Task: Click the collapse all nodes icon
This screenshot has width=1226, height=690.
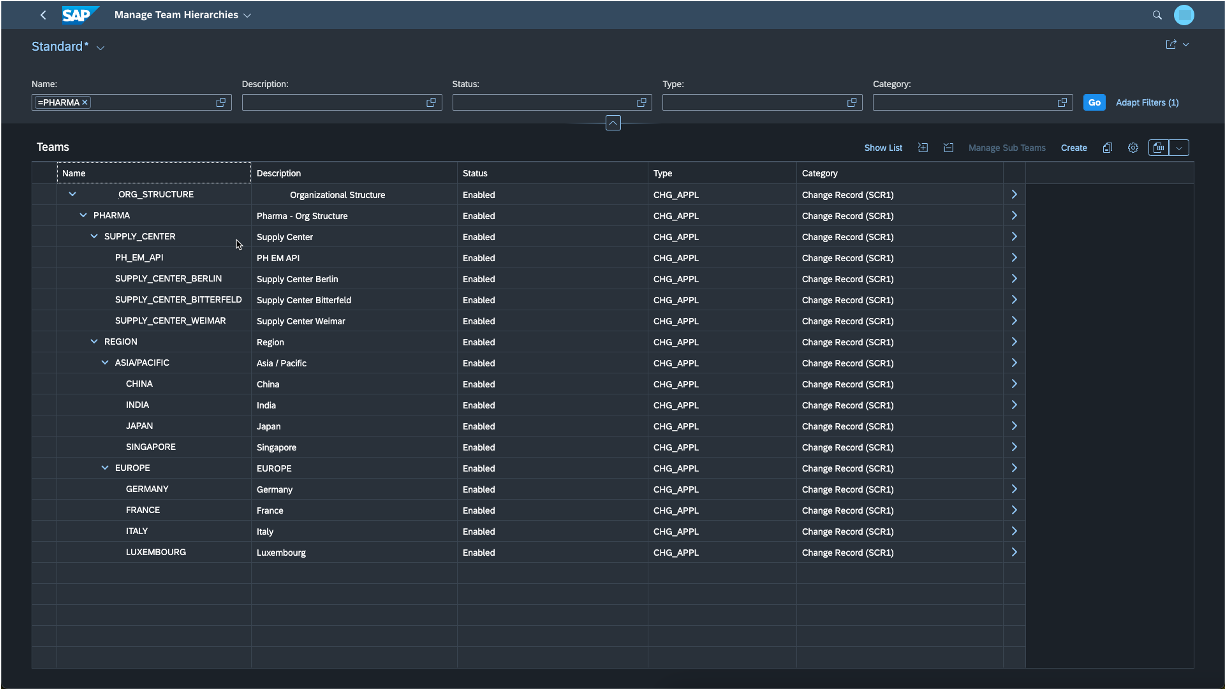Action: tap(948, 148)
